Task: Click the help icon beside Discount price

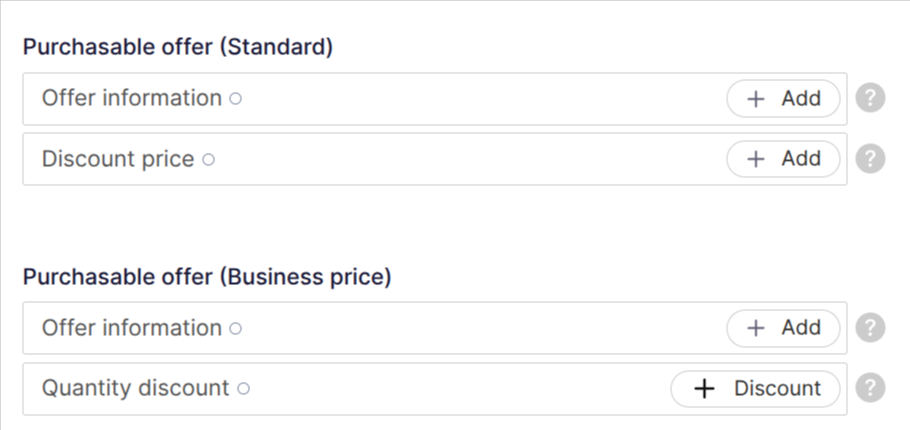Action: pyautogui.click(x=871, y=159)
